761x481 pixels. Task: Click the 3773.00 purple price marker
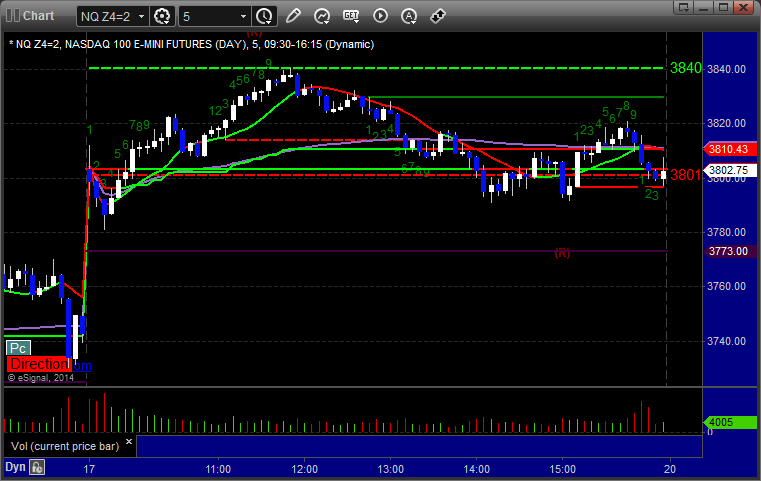(x=730, y=251)
